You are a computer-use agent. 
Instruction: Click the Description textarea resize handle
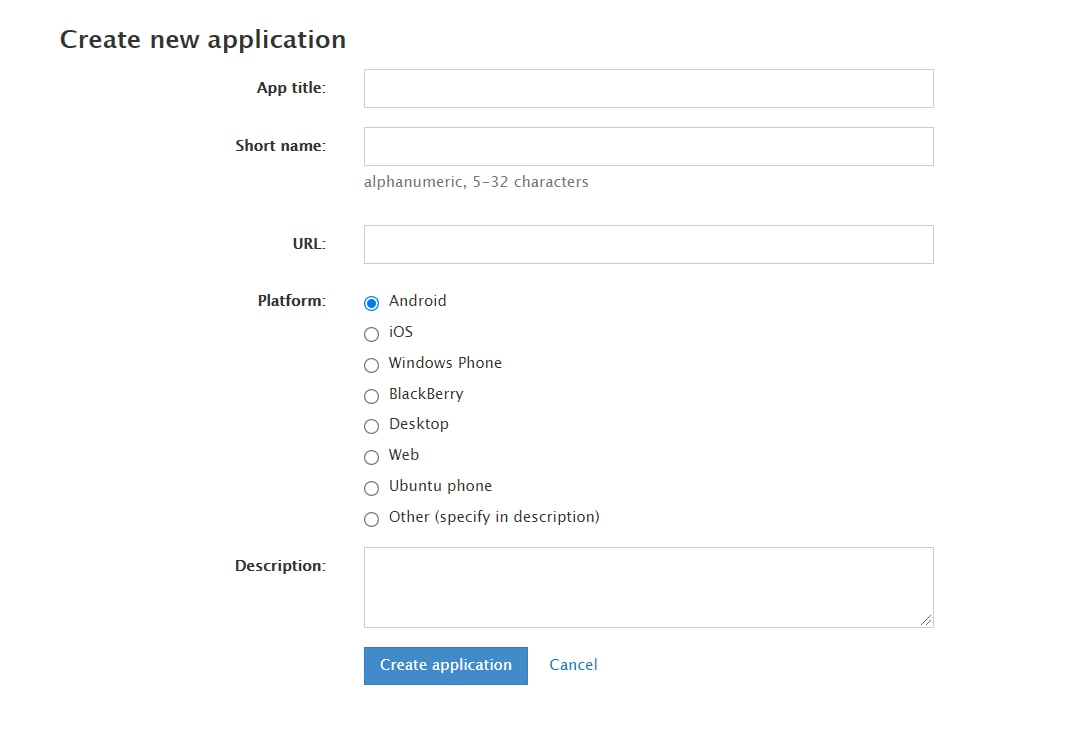(x=926, y=621)
